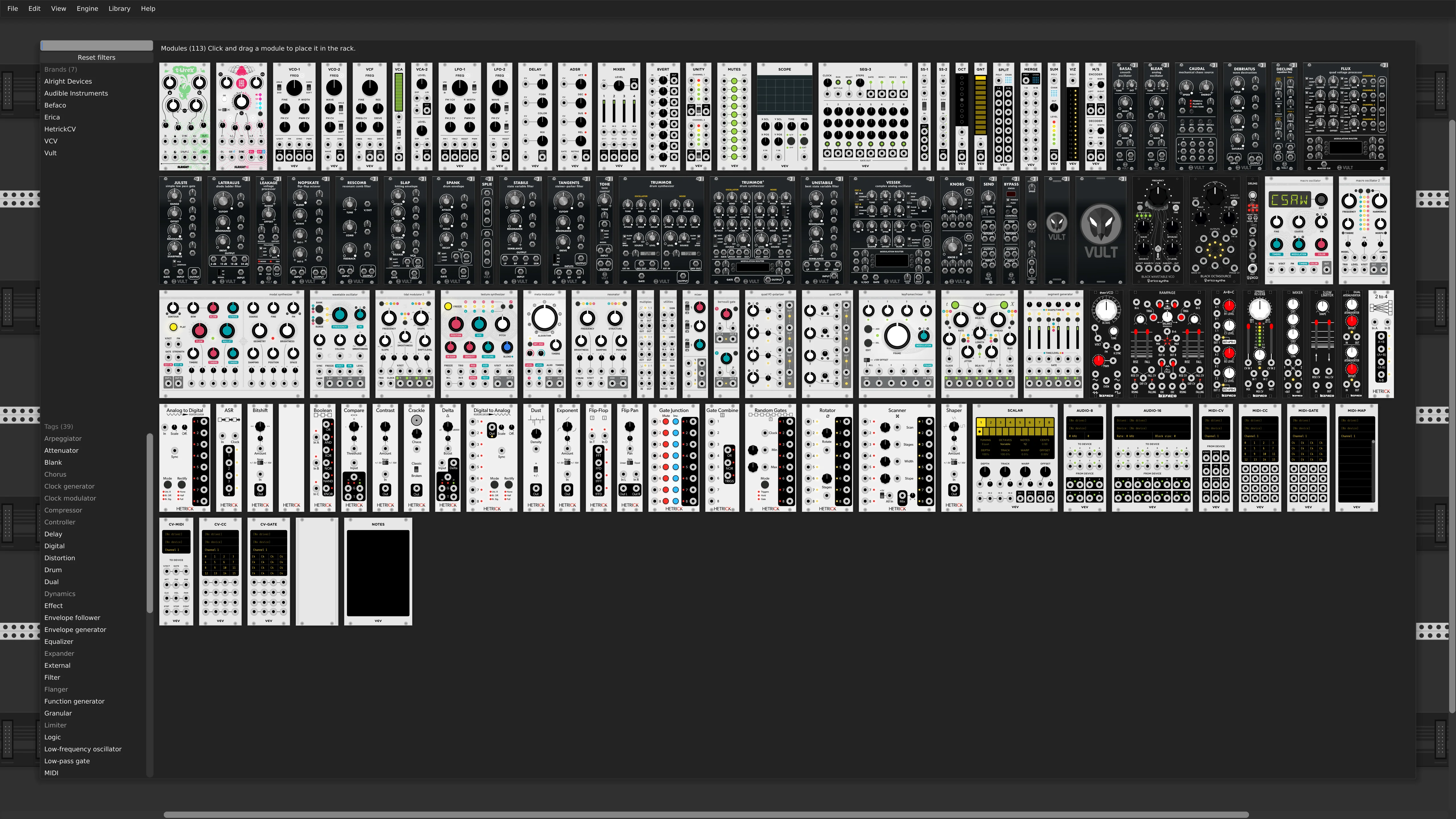Click the Reset filters button
The width and height of the screenshot is (1456, 819).
click(97, 57)
